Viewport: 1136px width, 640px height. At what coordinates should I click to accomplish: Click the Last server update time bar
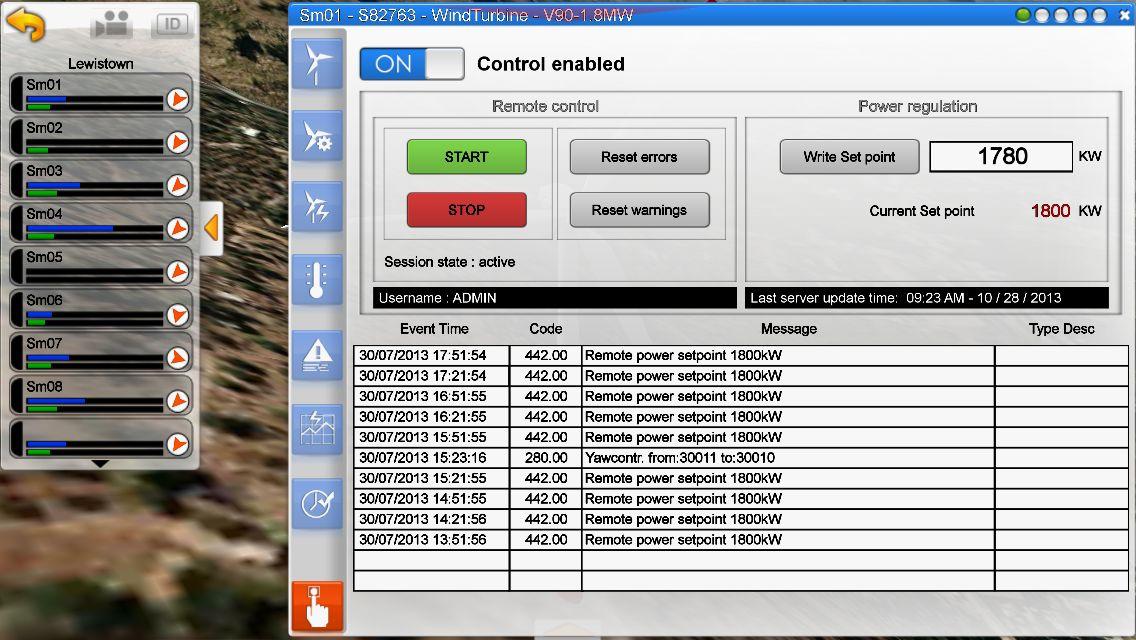(927, 298)
